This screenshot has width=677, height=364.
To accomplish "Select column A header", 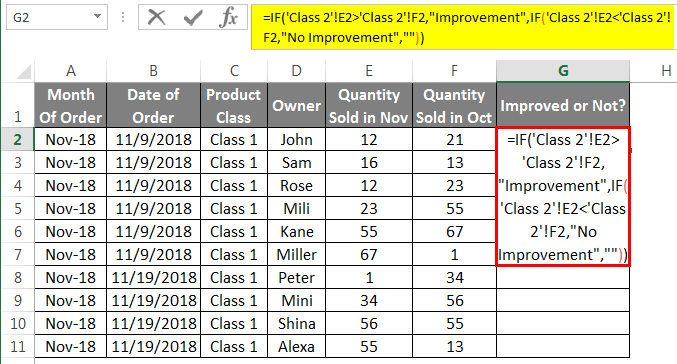I will click(x=70, y=71).
